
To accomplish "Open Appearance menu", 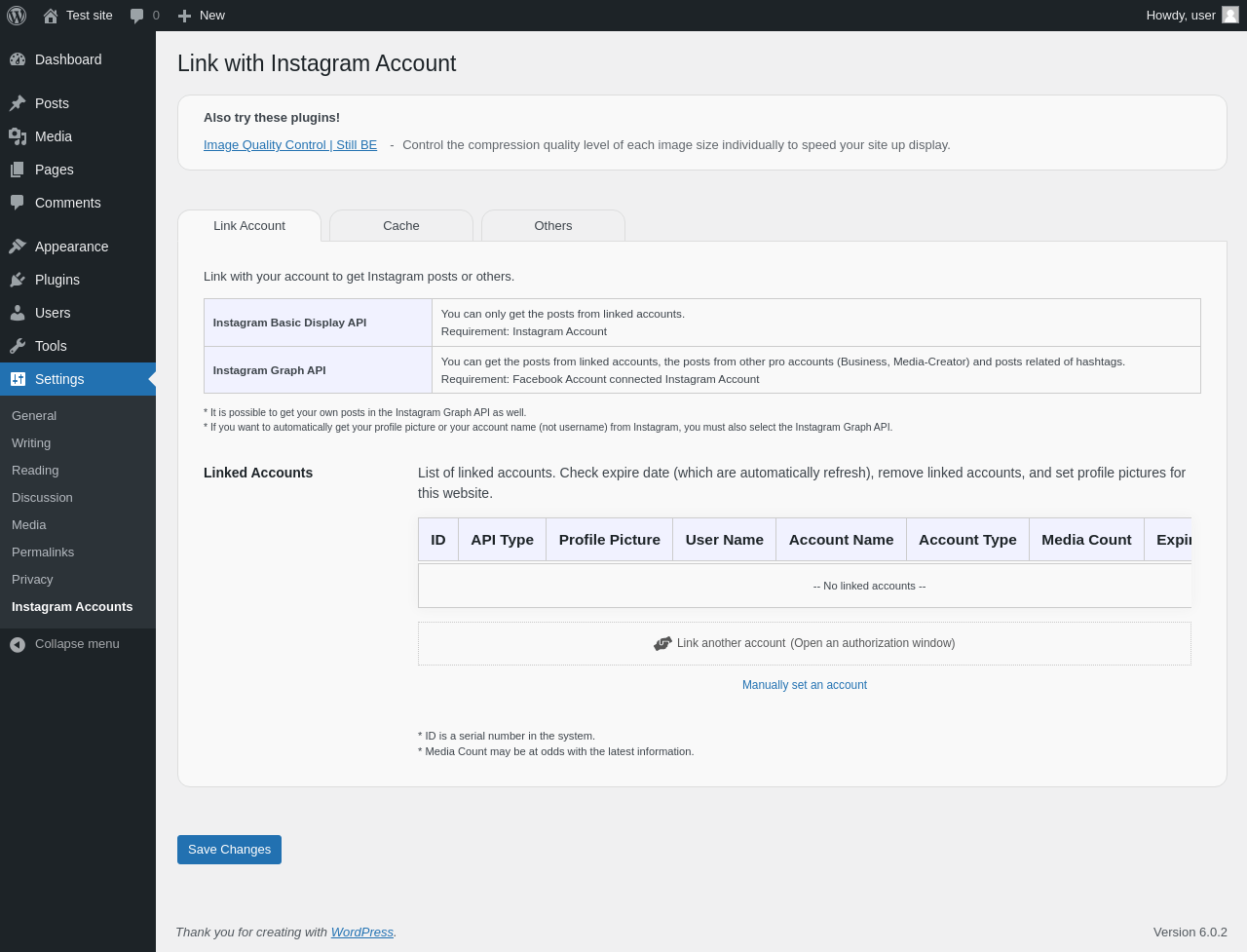I will tap(78, 247).
